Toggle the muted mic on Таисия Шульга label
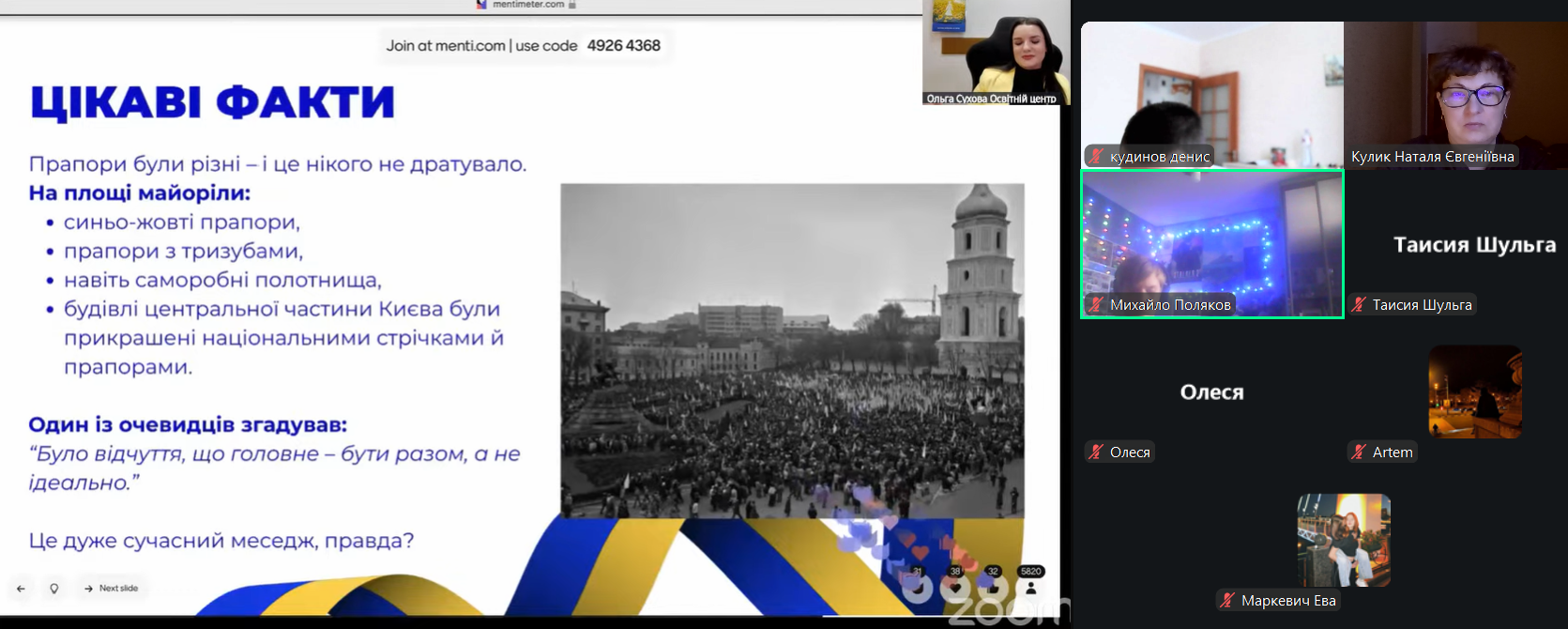The height and width of the screenshot is (629, 1568). click(1359, 305)
